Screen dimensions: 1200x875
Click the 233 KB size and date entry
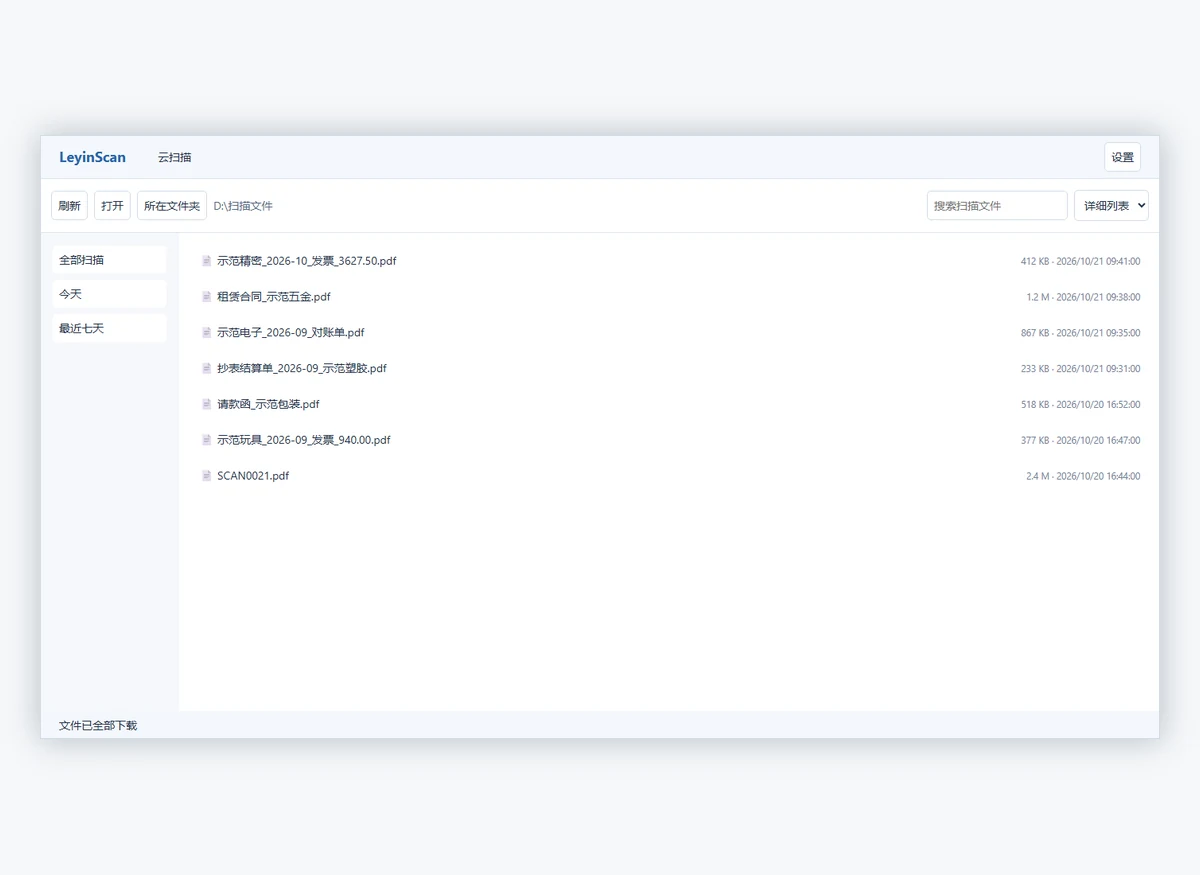click(x=1080, y=369)
